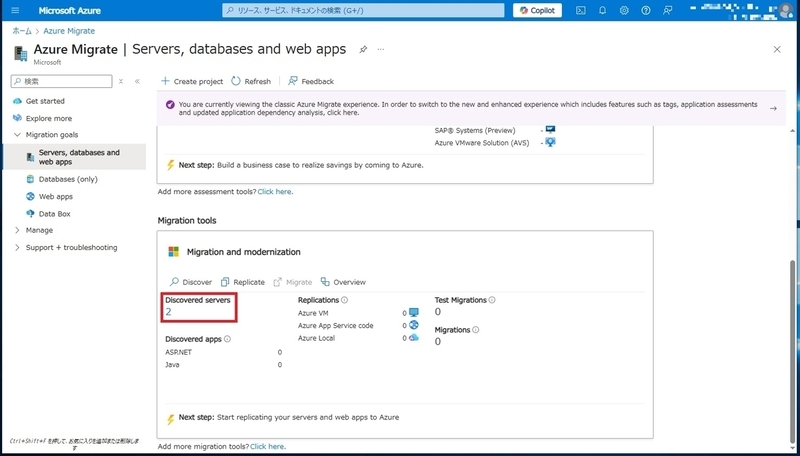The height and width of the screenshot is (456, 800).
Task: Click the Test Migrations value 0
Action: [438, 312]
